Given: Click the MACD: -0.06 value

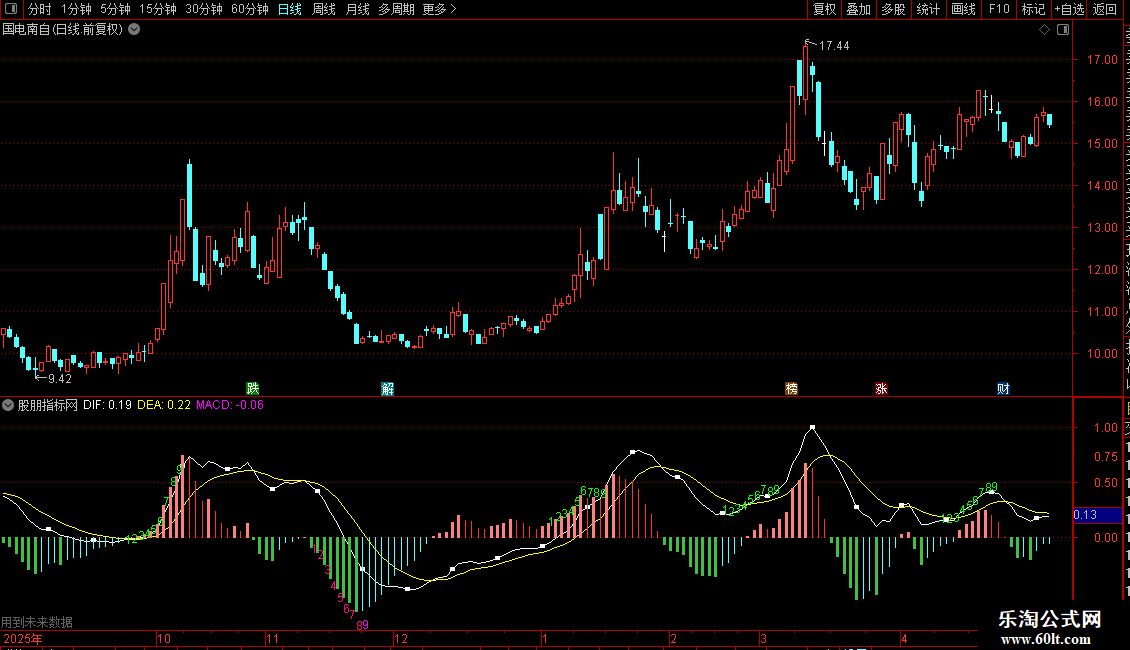Looking at the screenshot, I should 230,405.
